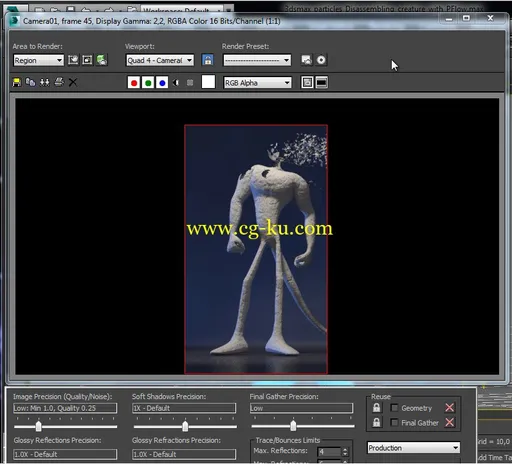Toggle the blue channel display
The image size is (512, 464).
tap(162, 83)
